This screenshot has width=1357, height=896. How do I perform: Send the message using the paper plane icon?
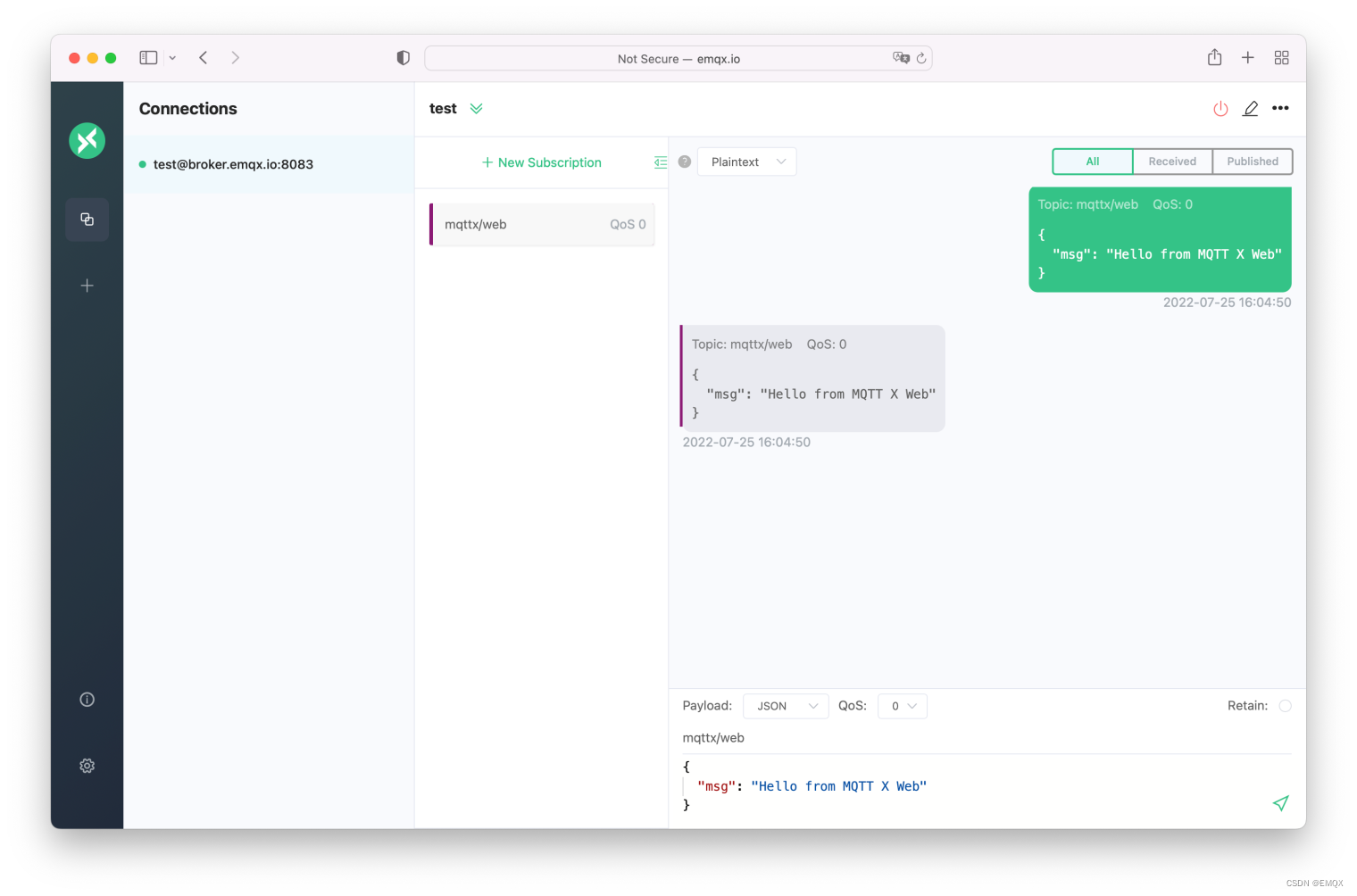(1280, 803)
